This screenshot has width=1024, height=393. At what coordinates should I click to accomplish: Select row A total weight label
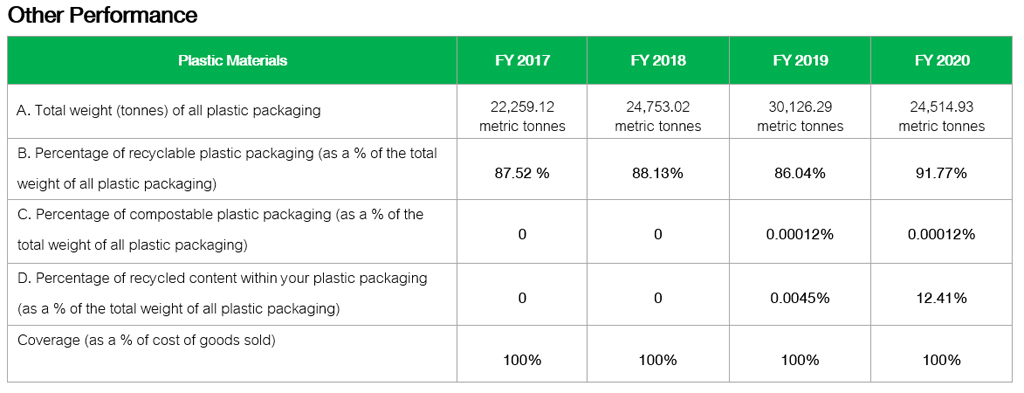(x=168, y=110)
